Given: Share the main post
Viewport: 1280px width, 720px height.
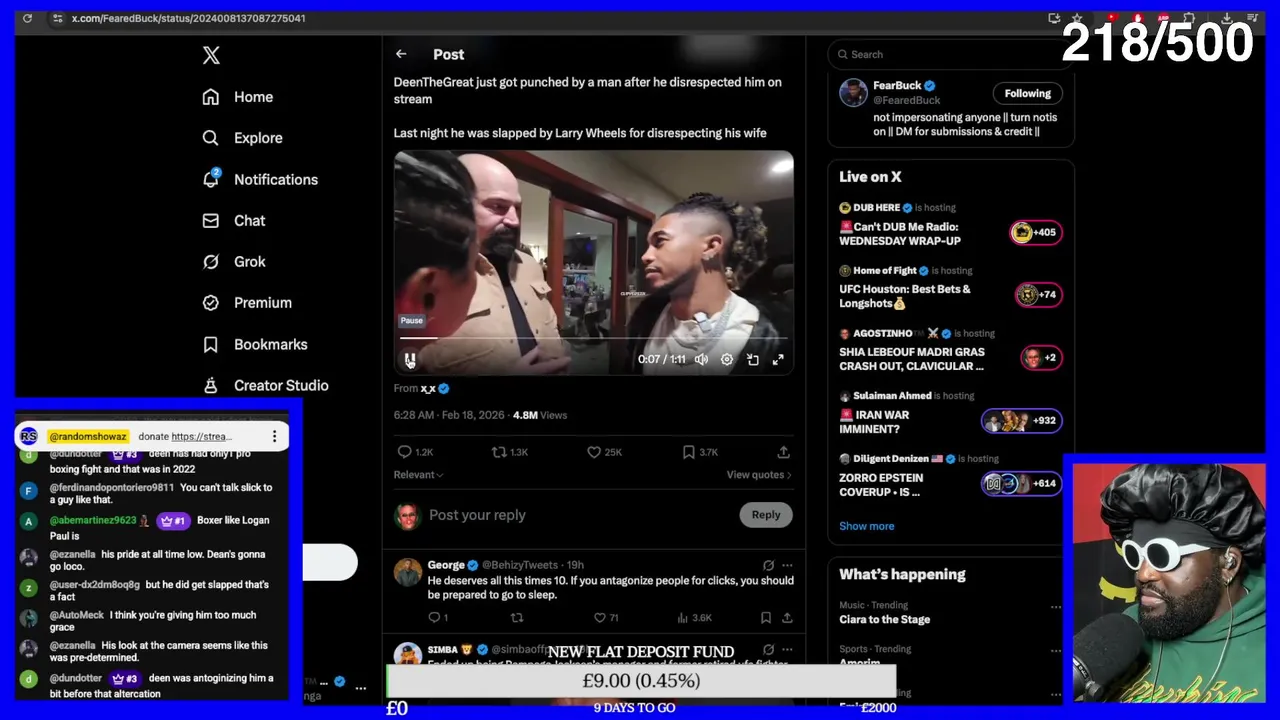Looking at the screenshot, I should click(x=783, y=452).
